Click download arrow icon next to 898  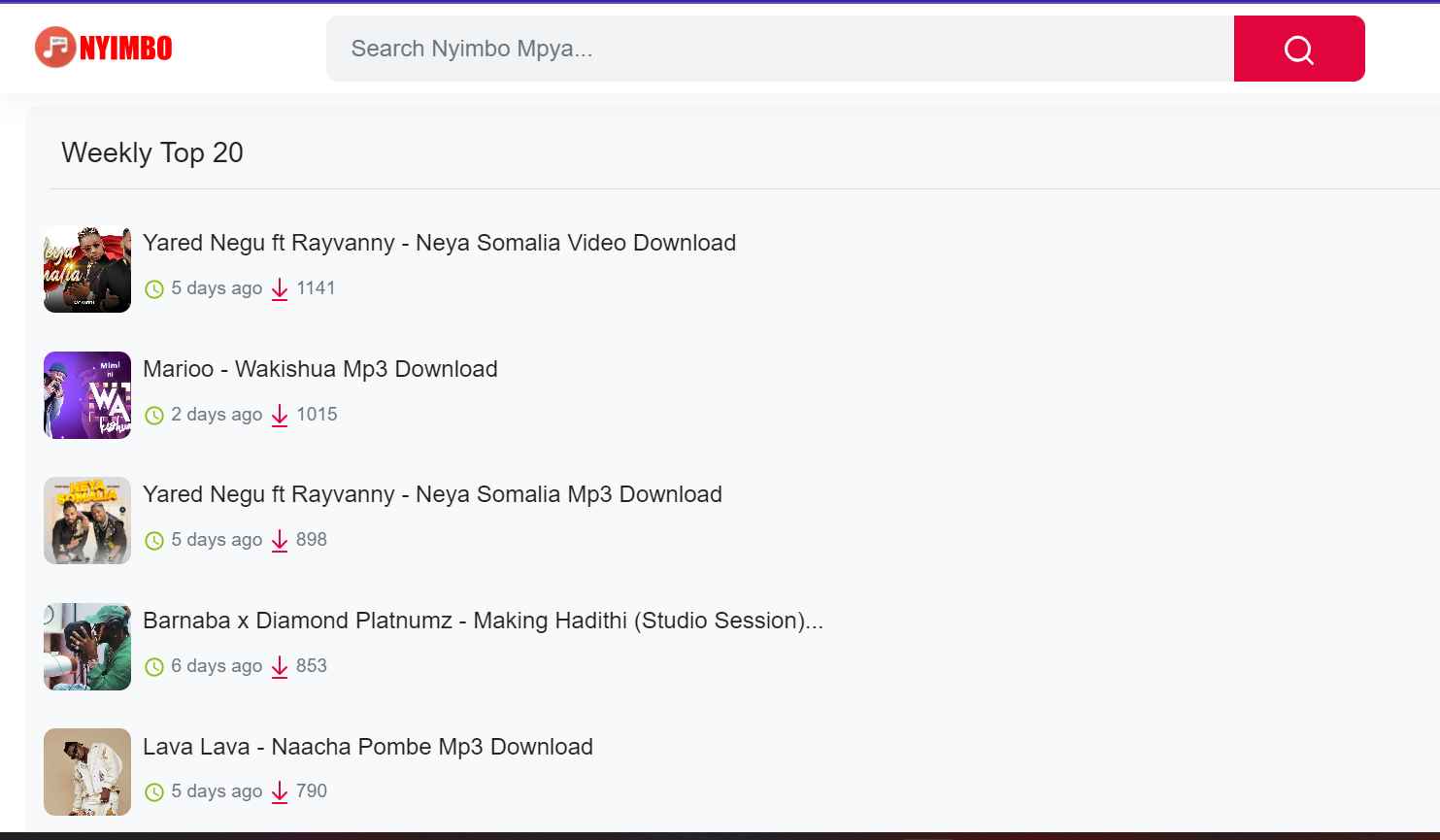280,540
